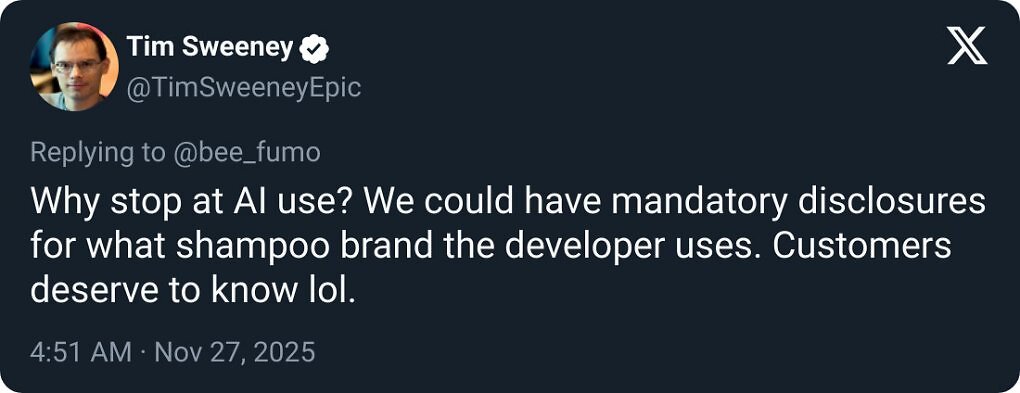
Task: Click 'deserve to know lol.' text line
Action: [193, 291]
